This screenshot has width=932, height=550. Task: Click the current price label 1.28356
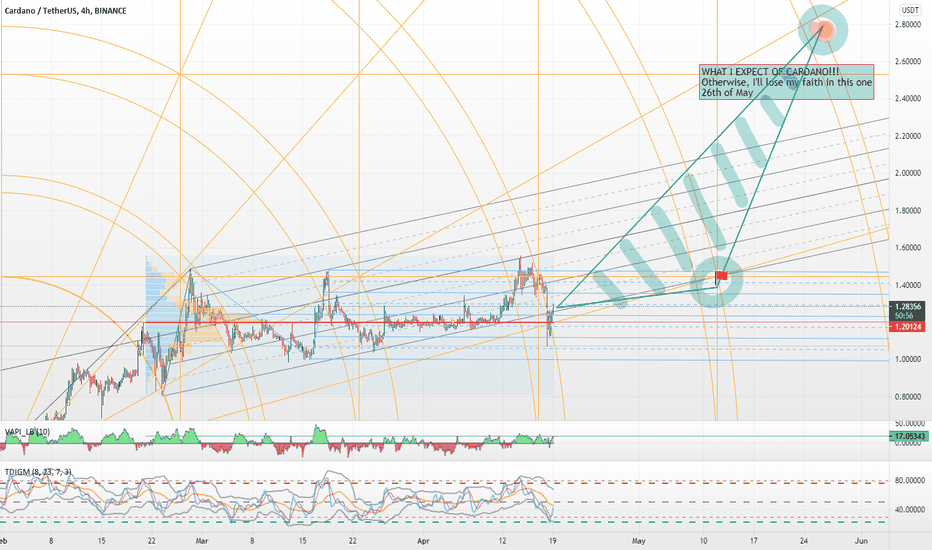pyautogui.click(x=908, y=307)
